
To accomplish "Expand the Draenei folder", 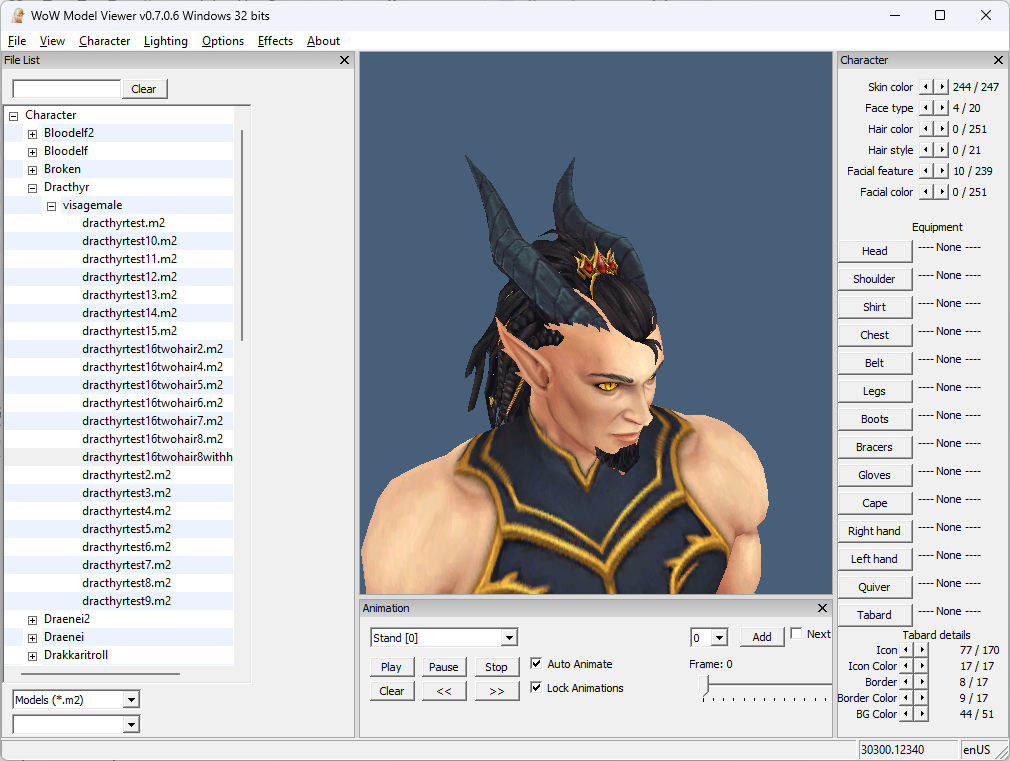I will point(32,638).
